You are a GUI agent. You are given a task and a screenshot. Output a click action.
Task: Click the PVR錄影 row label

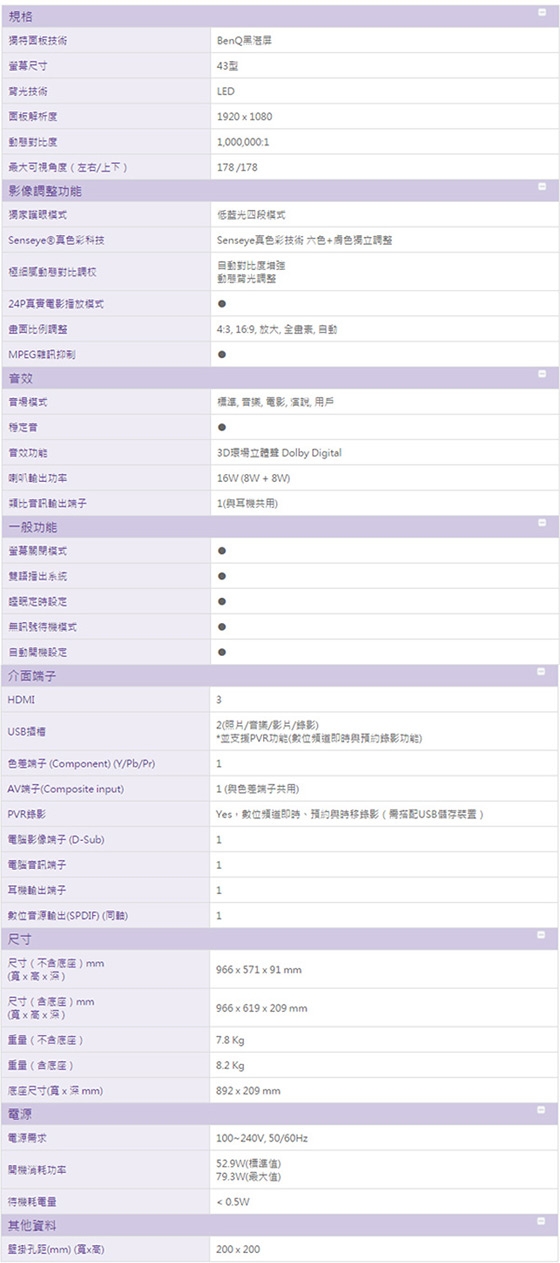point(27,814)
